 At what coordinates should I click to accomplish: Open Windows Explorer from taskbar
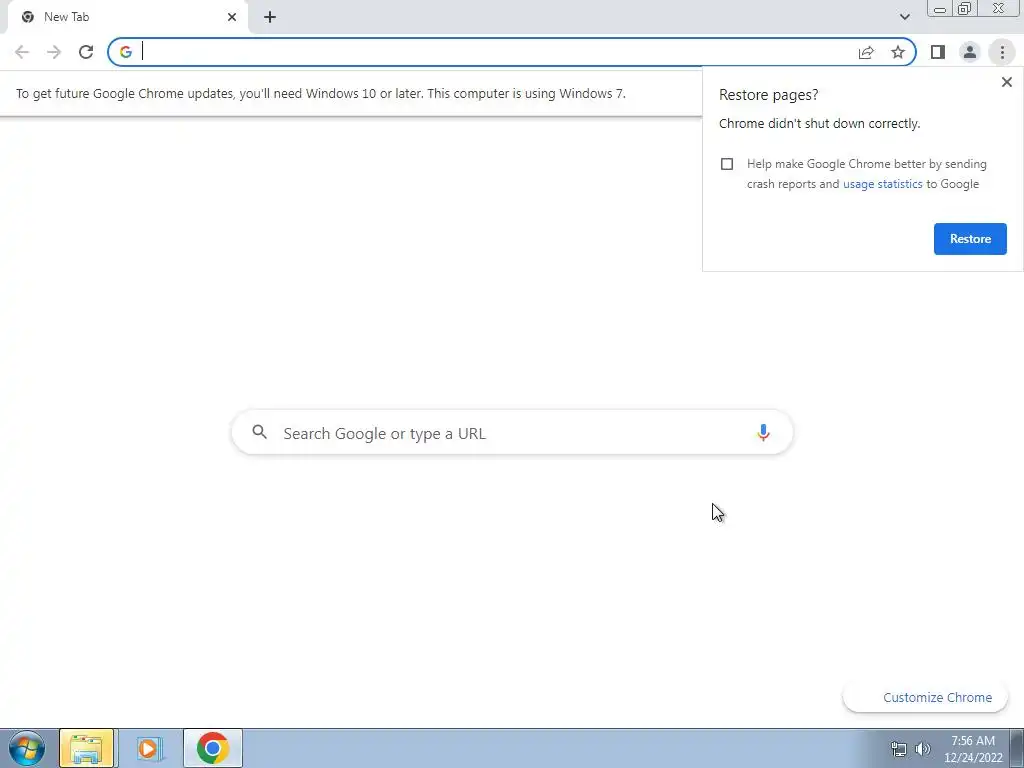point(86,748)
